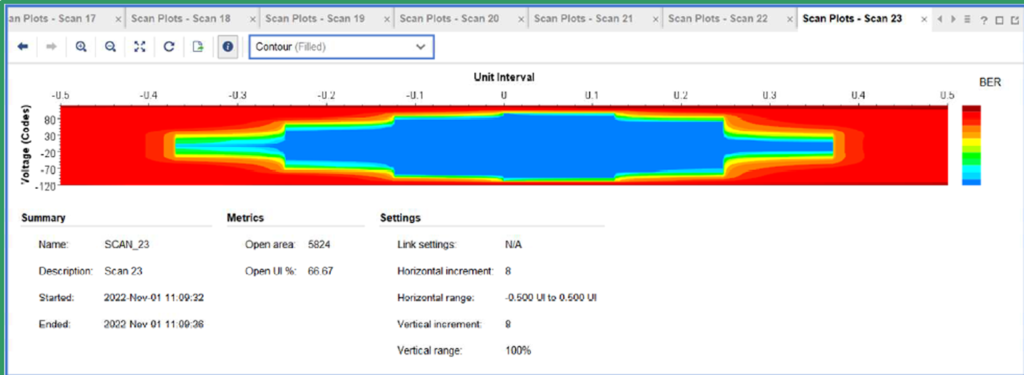Close the Scan 18 tab
The width and height of the screenshot is (1024, 375).
tap(253, 20)
